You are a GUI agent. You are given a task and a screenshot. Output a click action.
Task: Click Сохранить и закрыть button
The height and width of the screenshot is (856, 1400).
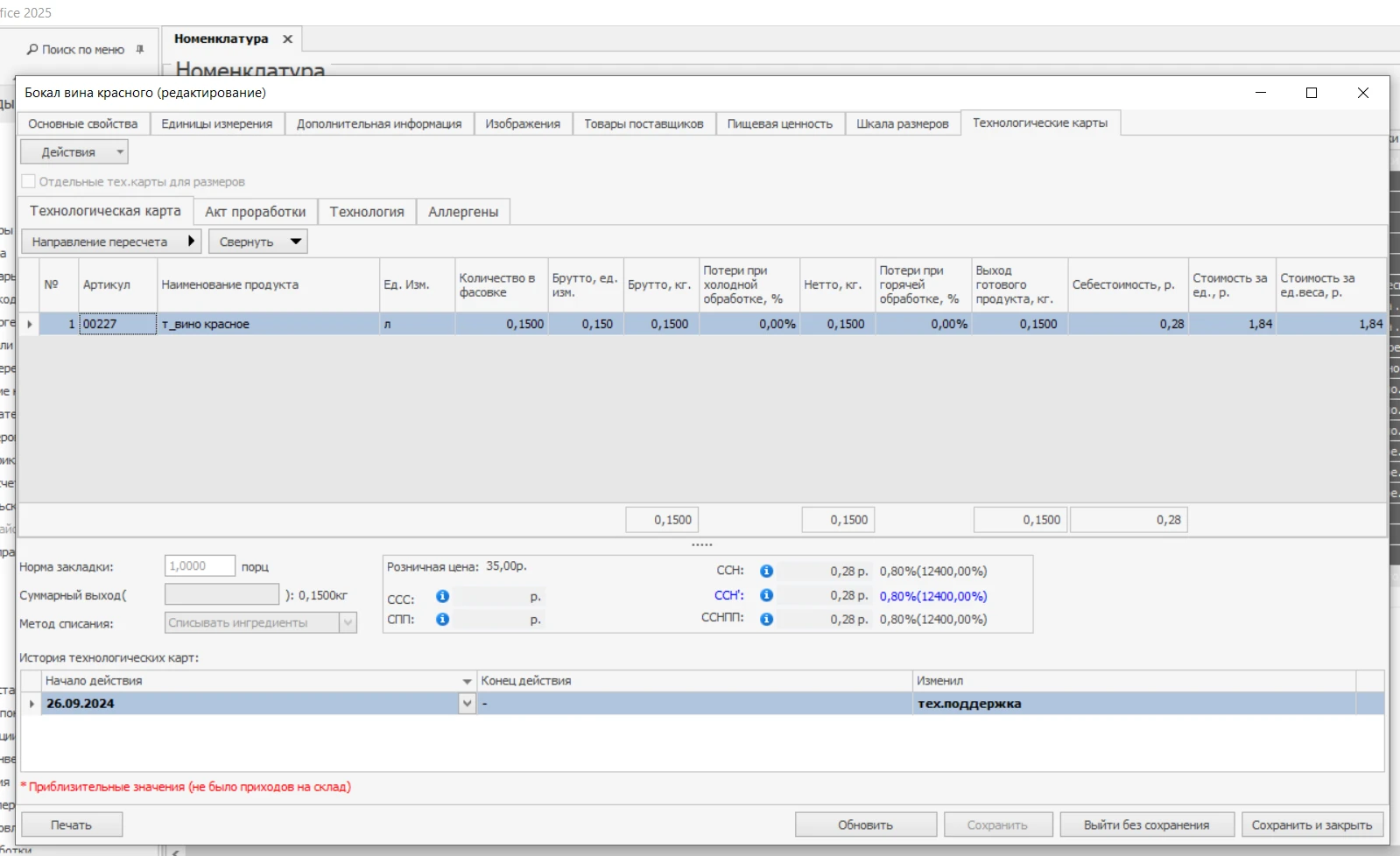tap(1312, 824)
